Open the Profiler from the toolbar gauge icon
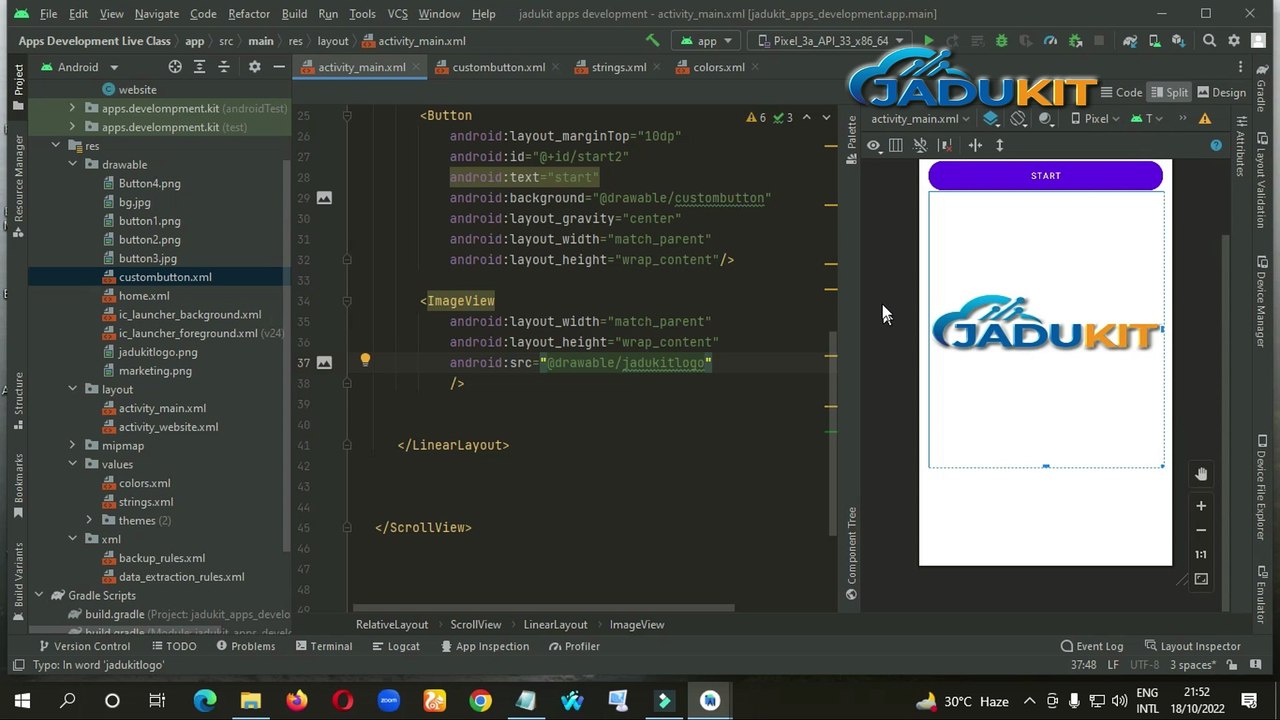The image size is (1280, 720). click(1050, 41)
